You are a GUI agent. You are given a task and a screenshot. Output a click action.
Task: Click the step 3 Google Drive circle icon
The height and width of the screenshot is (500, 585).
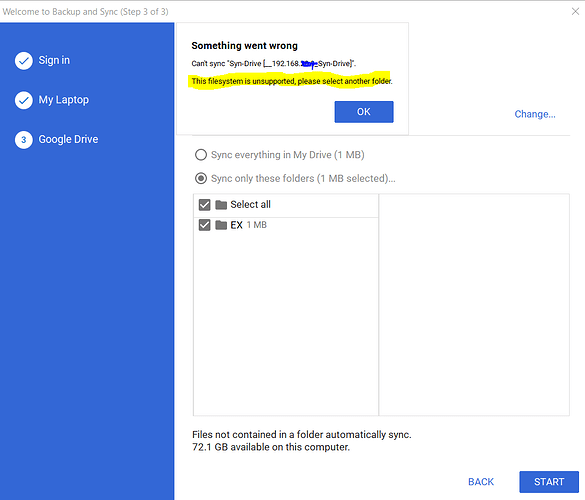click(24, 140)
